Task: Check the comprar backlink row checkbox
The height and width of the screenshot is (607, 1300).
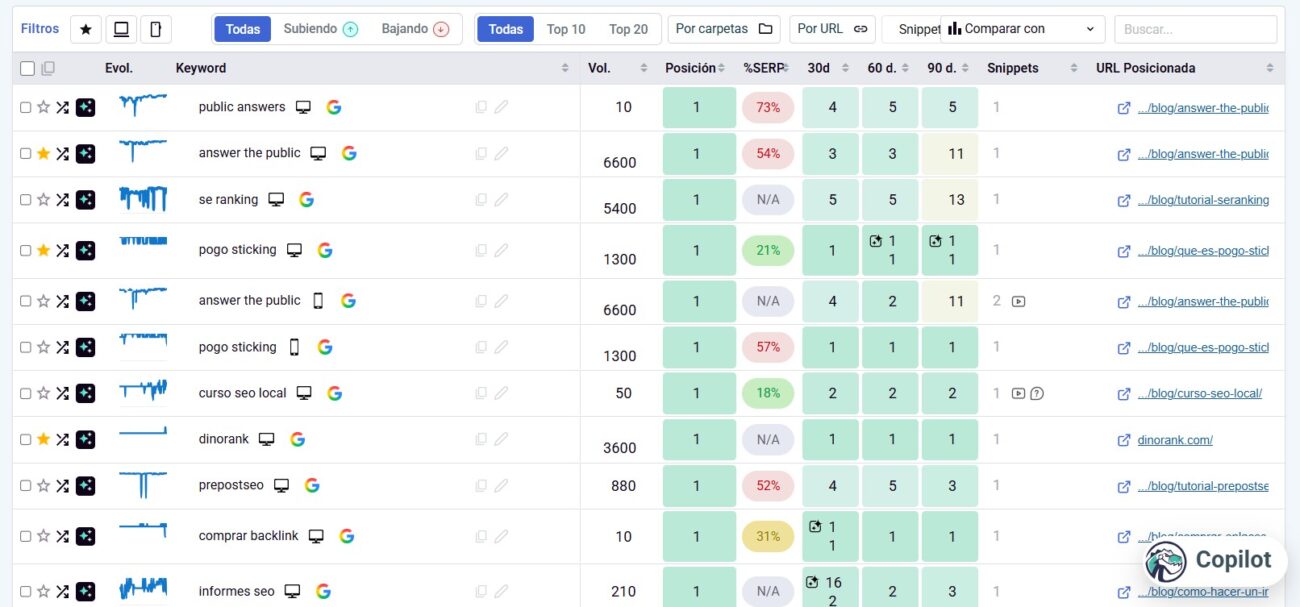Action: (26, 536)
